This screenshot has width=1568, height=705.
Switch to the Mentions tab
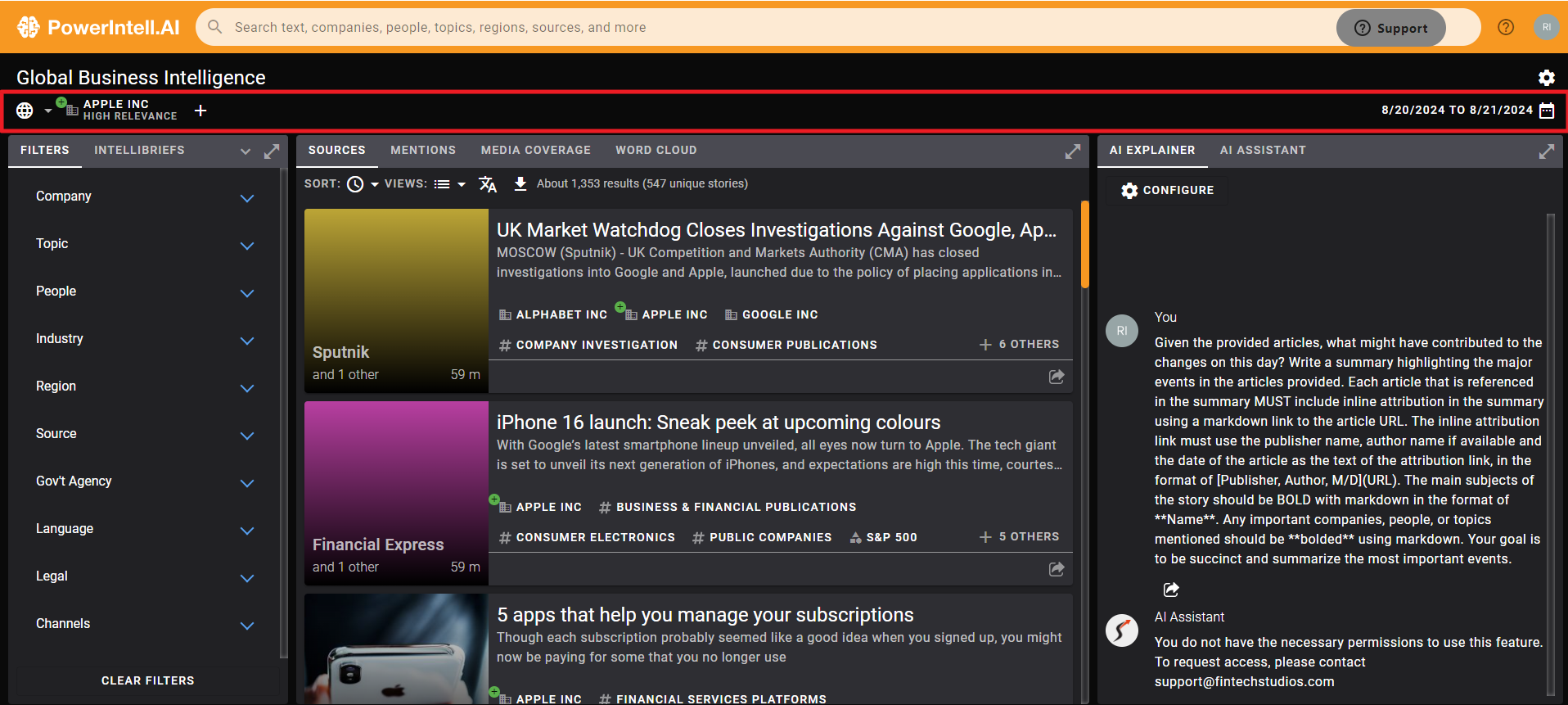[423, 151]
